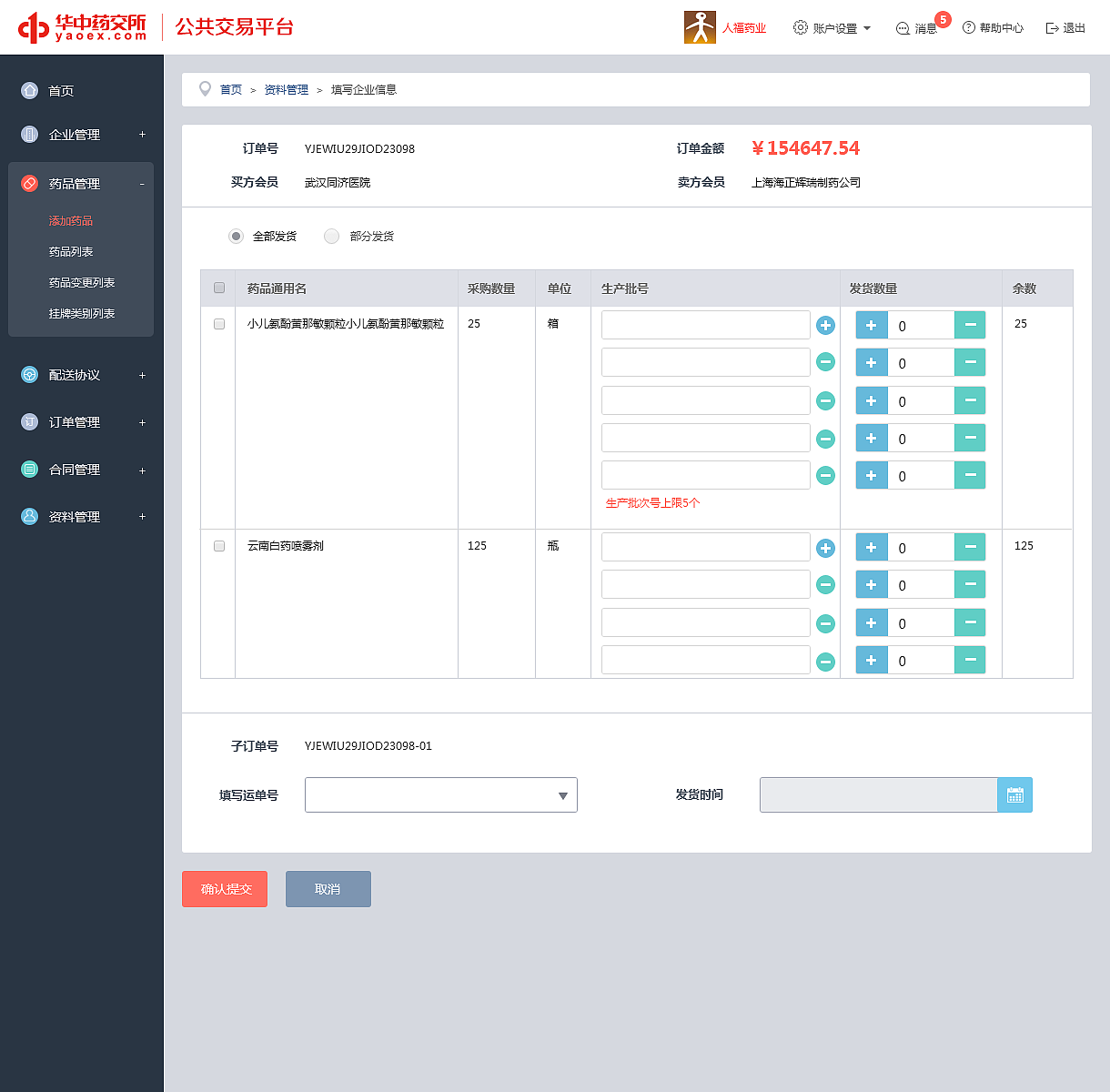Open the 发货时间 calendar picker icon
Screen dimensions: 1110x1092
click(1015, 794)
